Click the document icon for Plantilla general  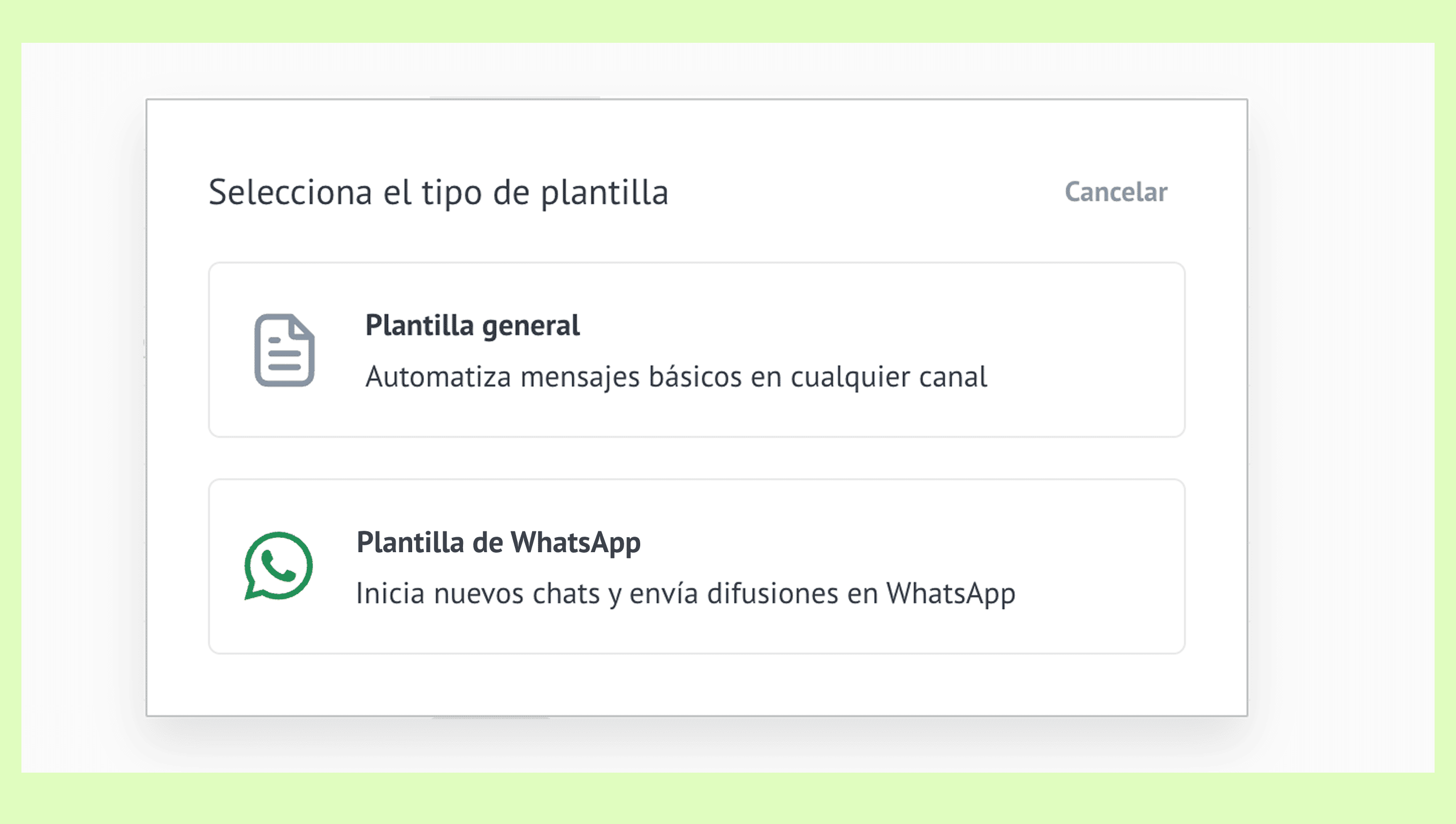tap(284, 350)
